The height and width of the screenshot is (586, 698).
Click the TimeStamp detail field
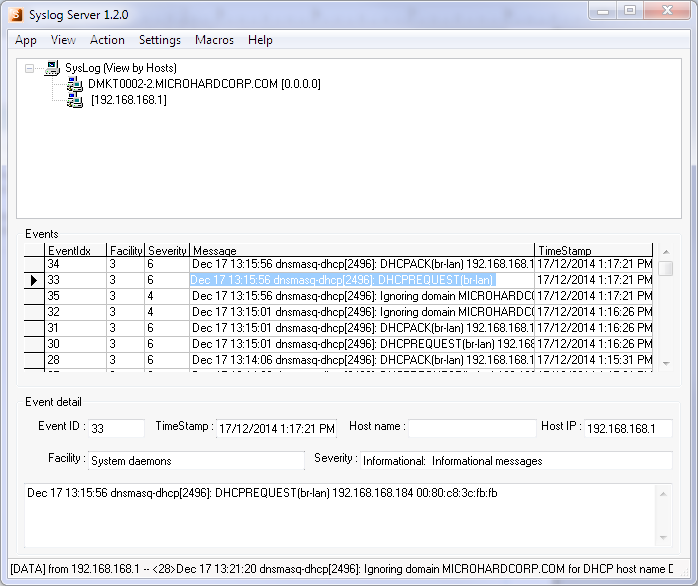pyautogui.click(x=276, y=428)
